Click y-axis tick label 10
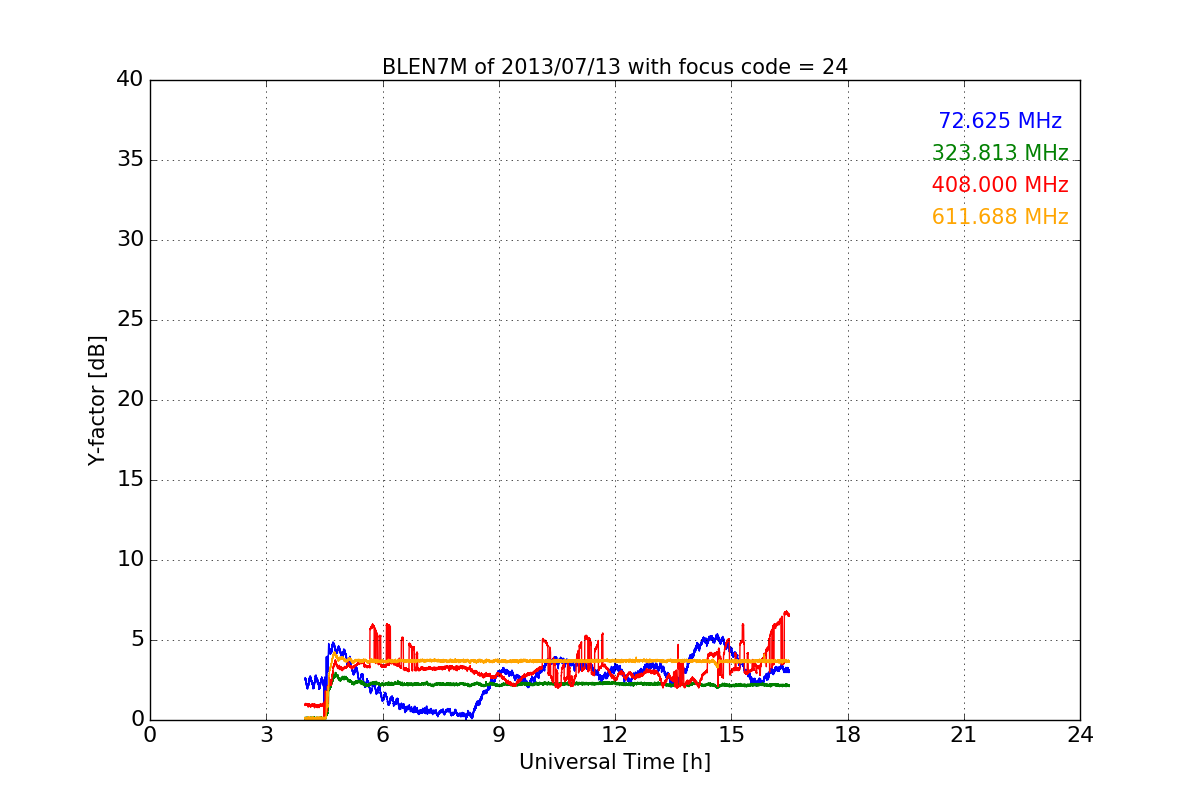 [x=130, y=560]
